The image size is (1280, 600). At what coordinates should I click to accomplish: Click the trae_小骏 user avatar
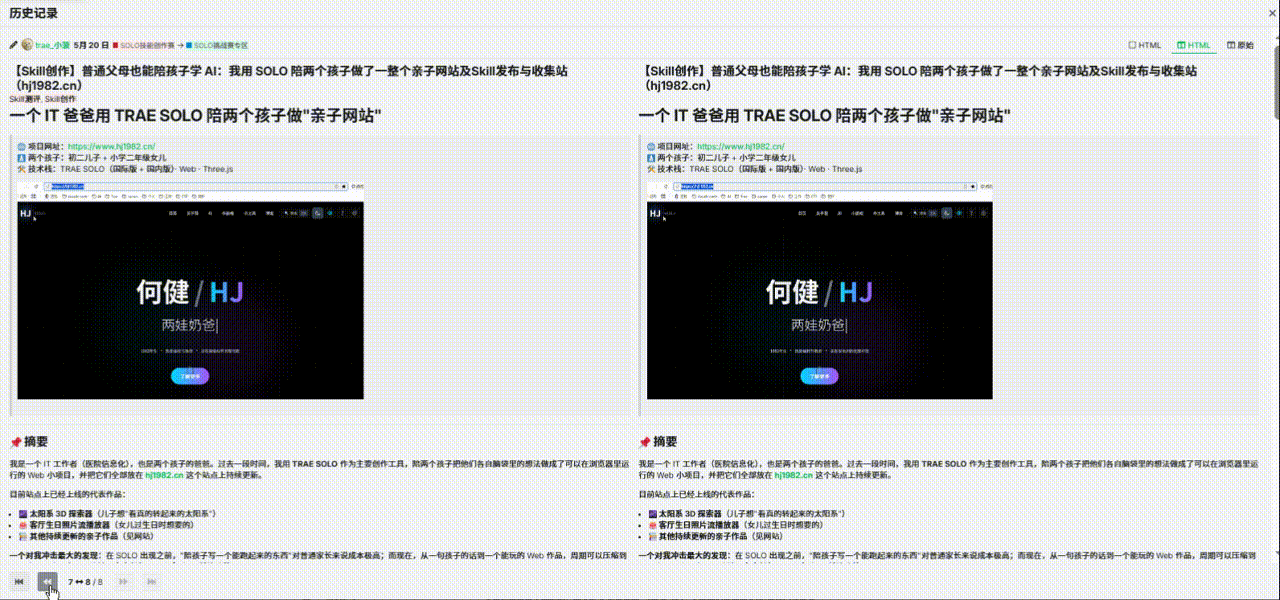[26, 45]
